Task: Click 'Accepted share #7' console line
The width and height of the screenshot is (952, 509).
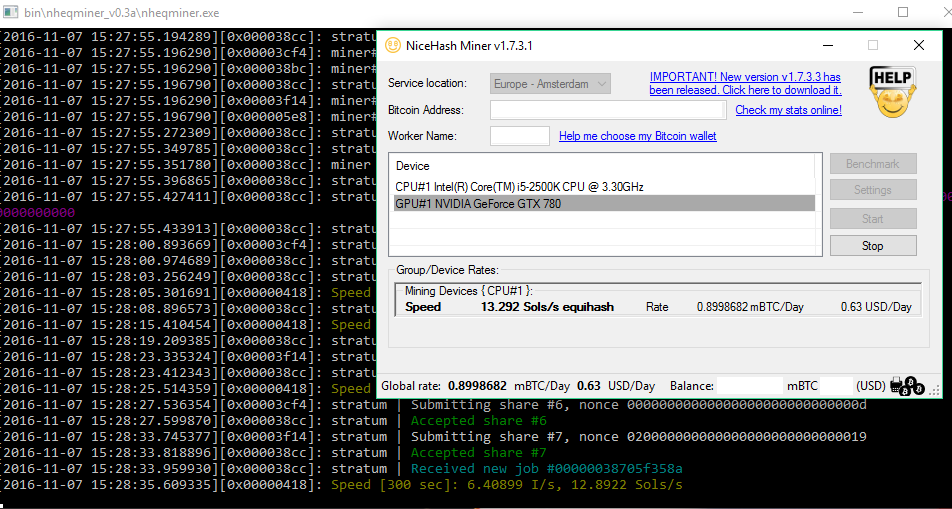Action: 478,453
